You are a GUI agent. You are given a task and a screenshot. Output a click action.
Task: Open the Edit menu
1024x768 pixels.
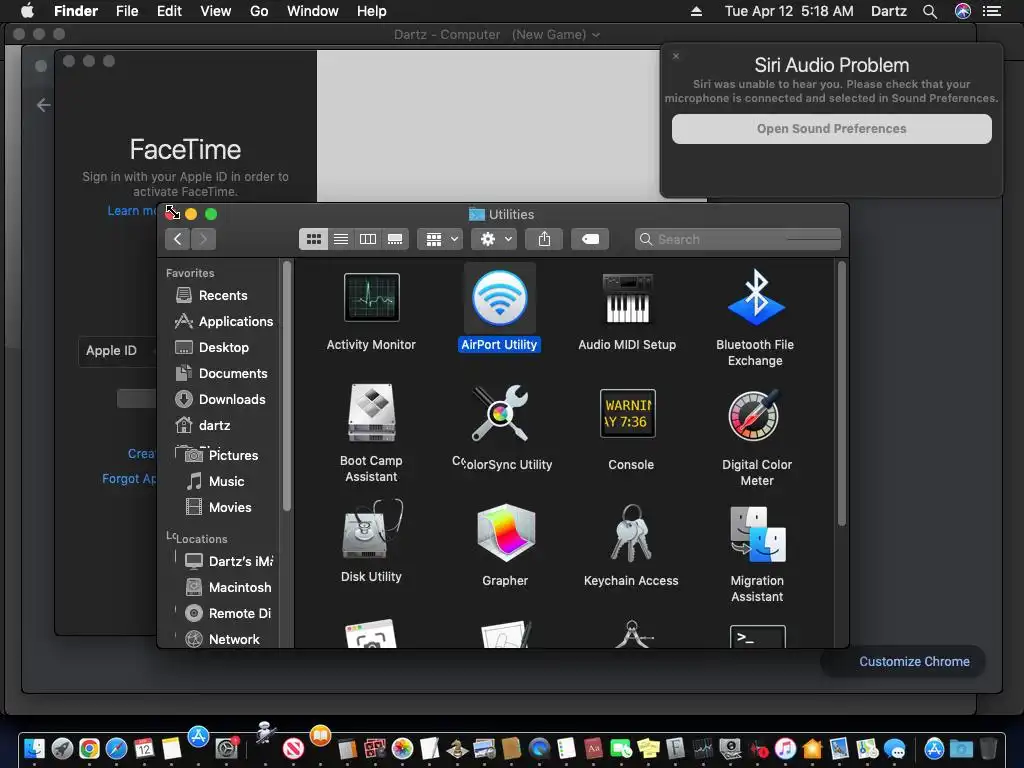click(x=169, y=11)
